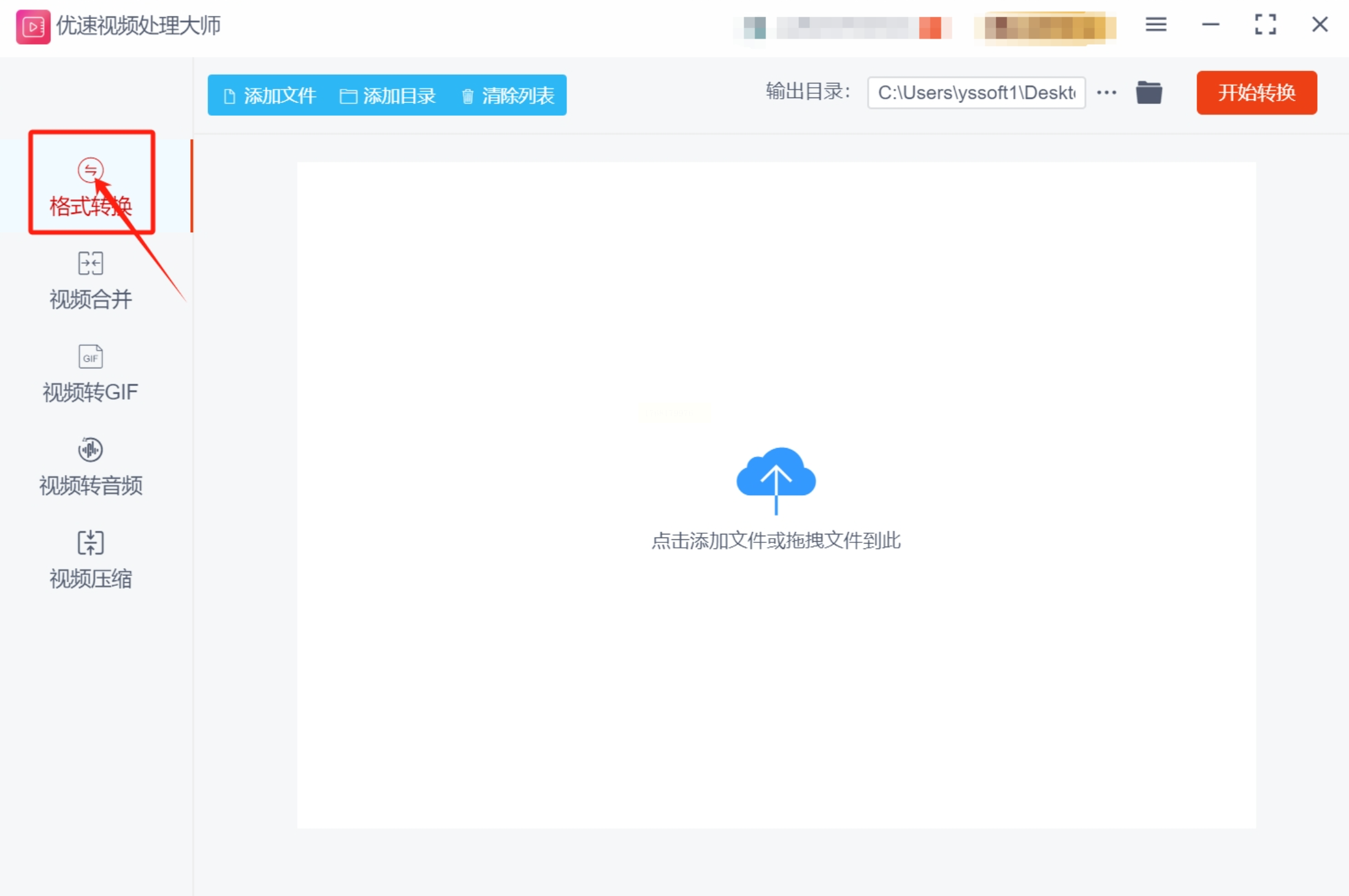This screenshot has height=896, width=1349.
Task: Click the output directory path field
Action: pos(976,93)
